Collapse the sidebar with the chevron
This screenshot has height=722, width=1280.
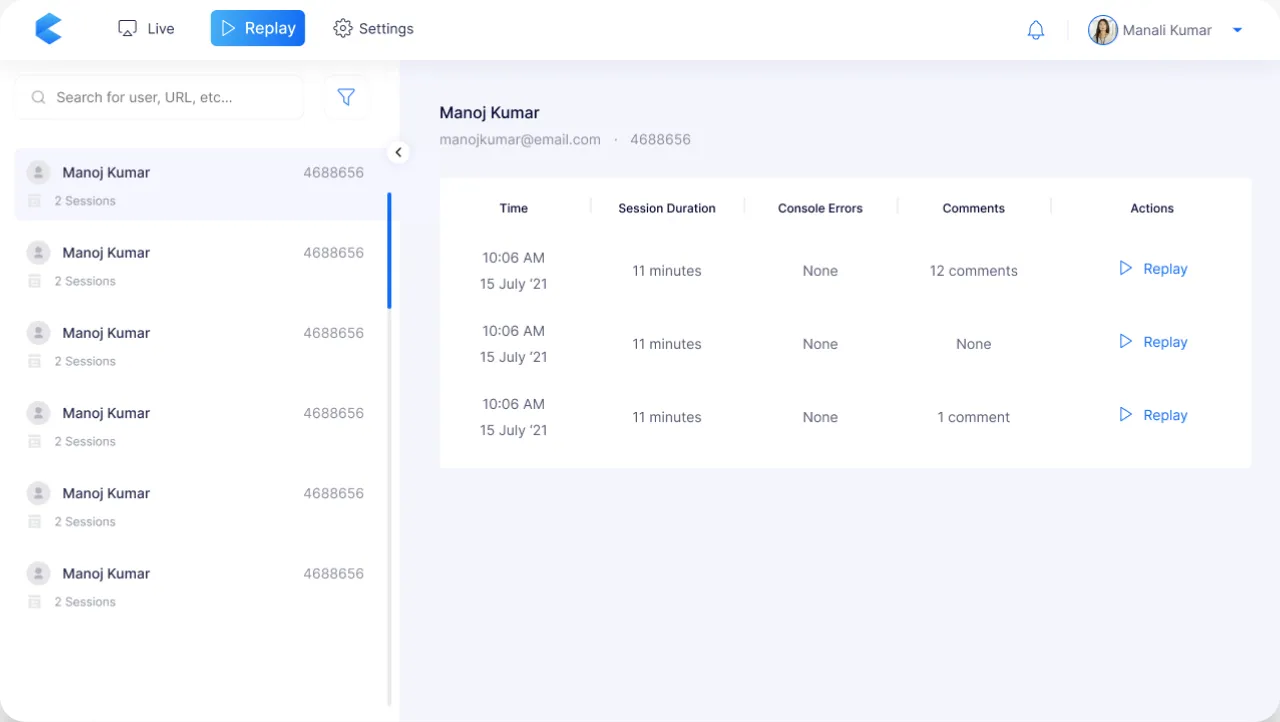(398, 152)
